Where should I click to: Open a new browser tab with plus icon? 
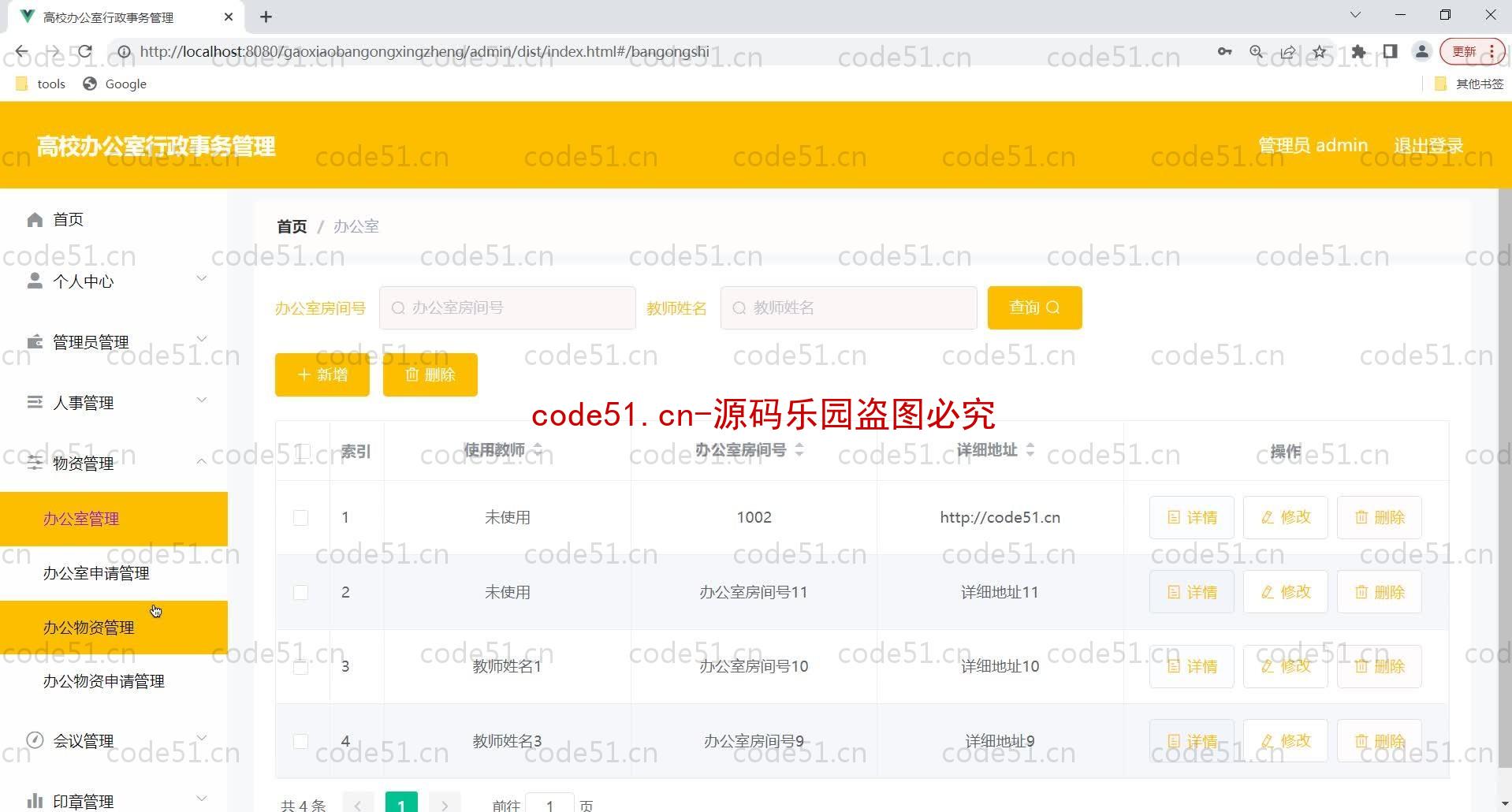coord(266,17)
